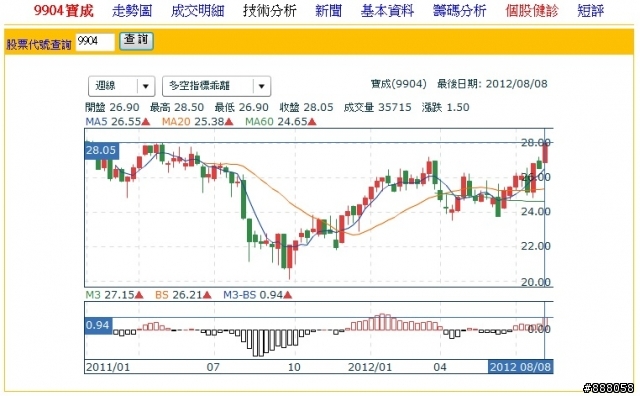640x396 pixels.
Task: Click the 查詢 search button
Action: (x=136, y=41)
